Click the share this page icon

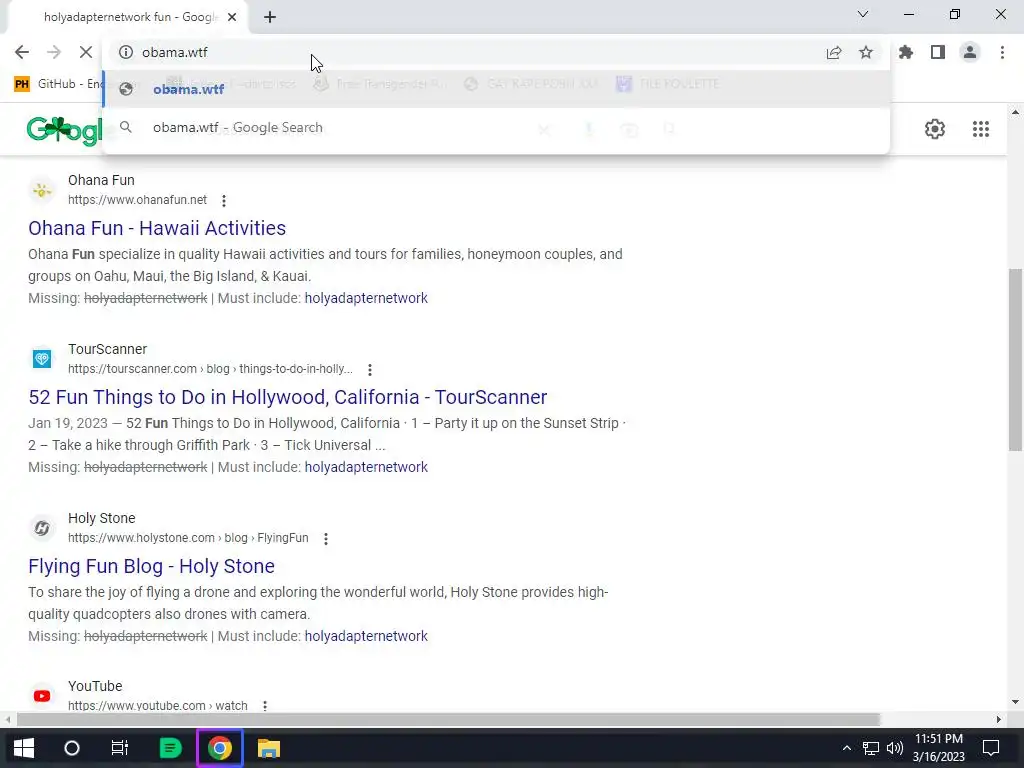[834, 52]
